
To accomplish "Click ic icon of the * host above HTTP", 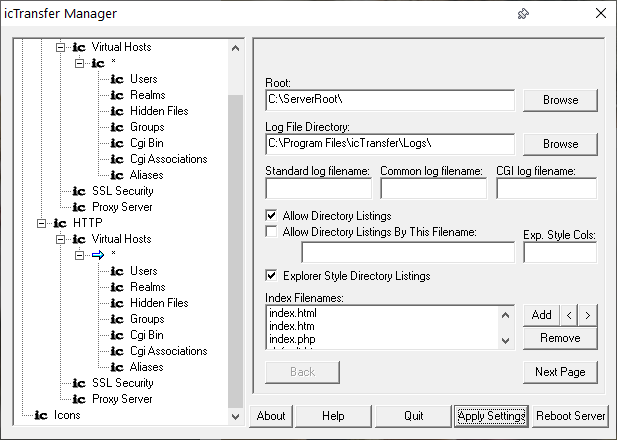I will 98,63.
